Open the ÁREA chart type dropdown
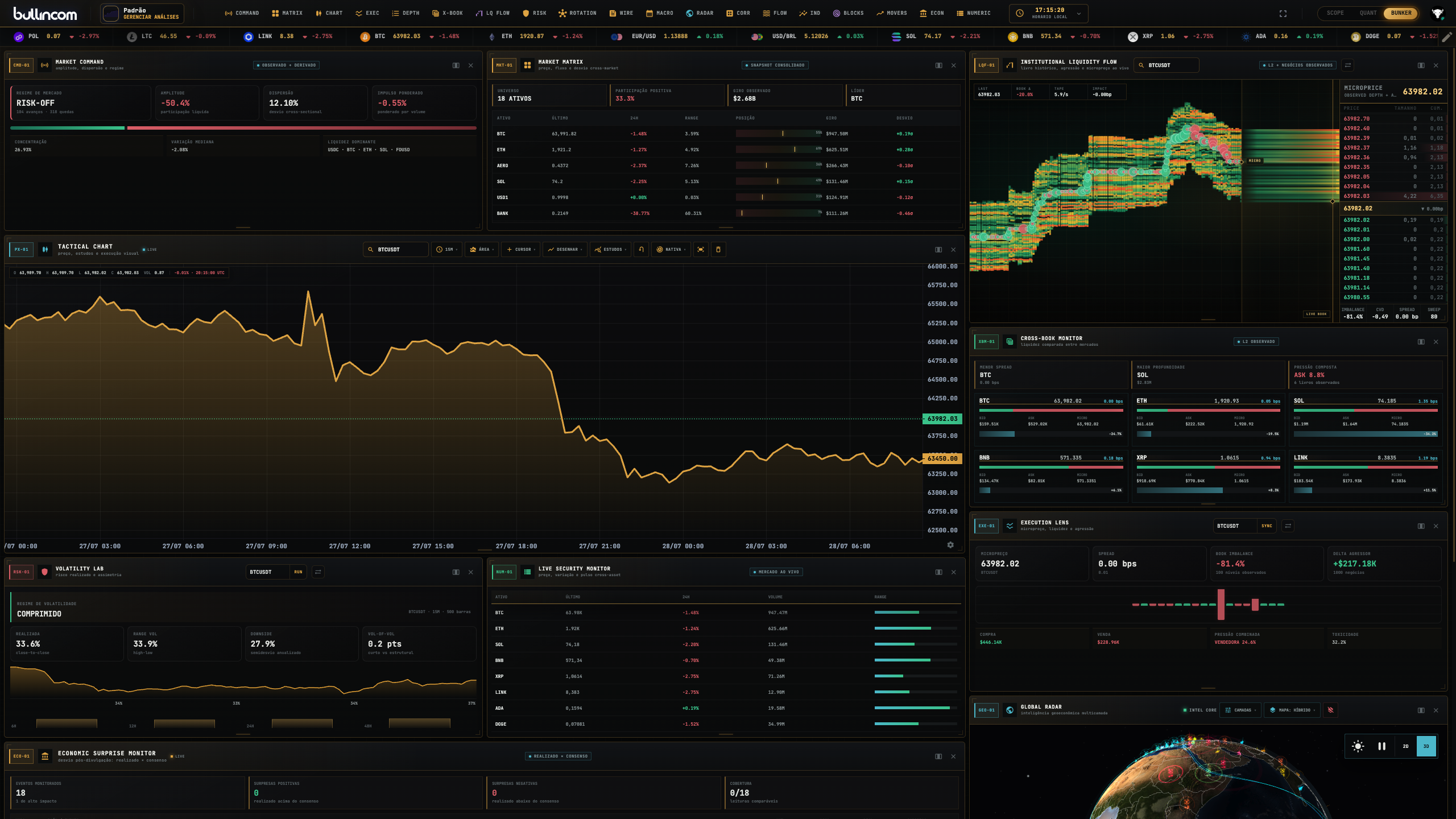The height and width of the screenshot is (819, 1456). point(481,250)
